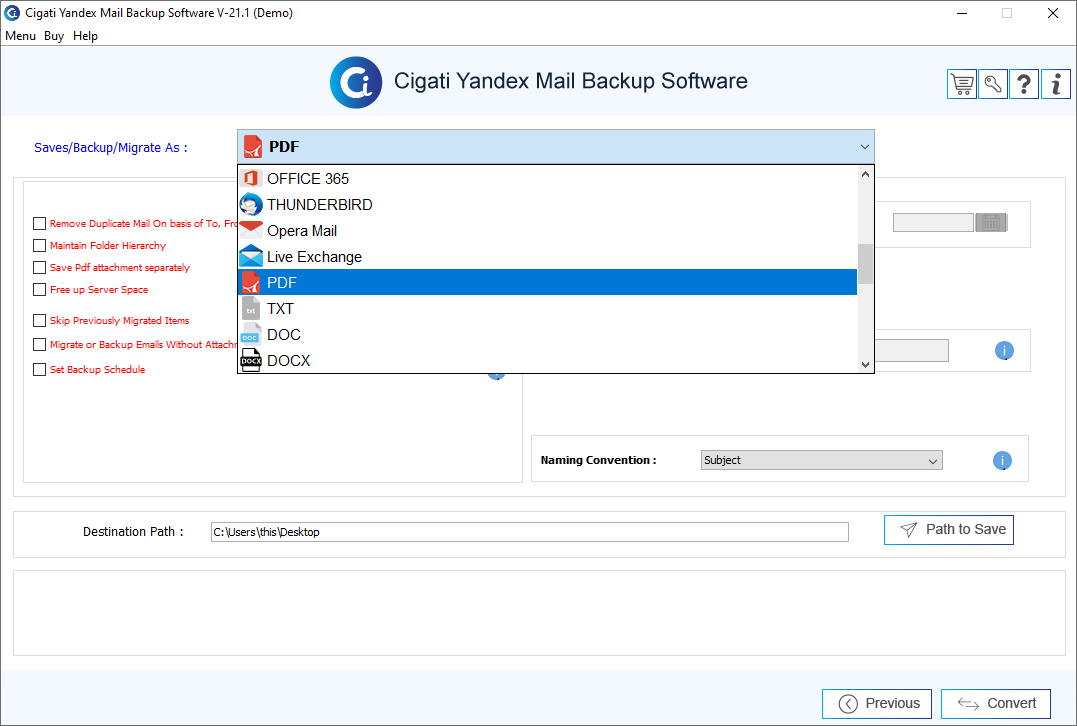Enable Remove Duplicate Mail checkbox
The height and width of the screenshot is (726, 1077).
coord(39,223)
